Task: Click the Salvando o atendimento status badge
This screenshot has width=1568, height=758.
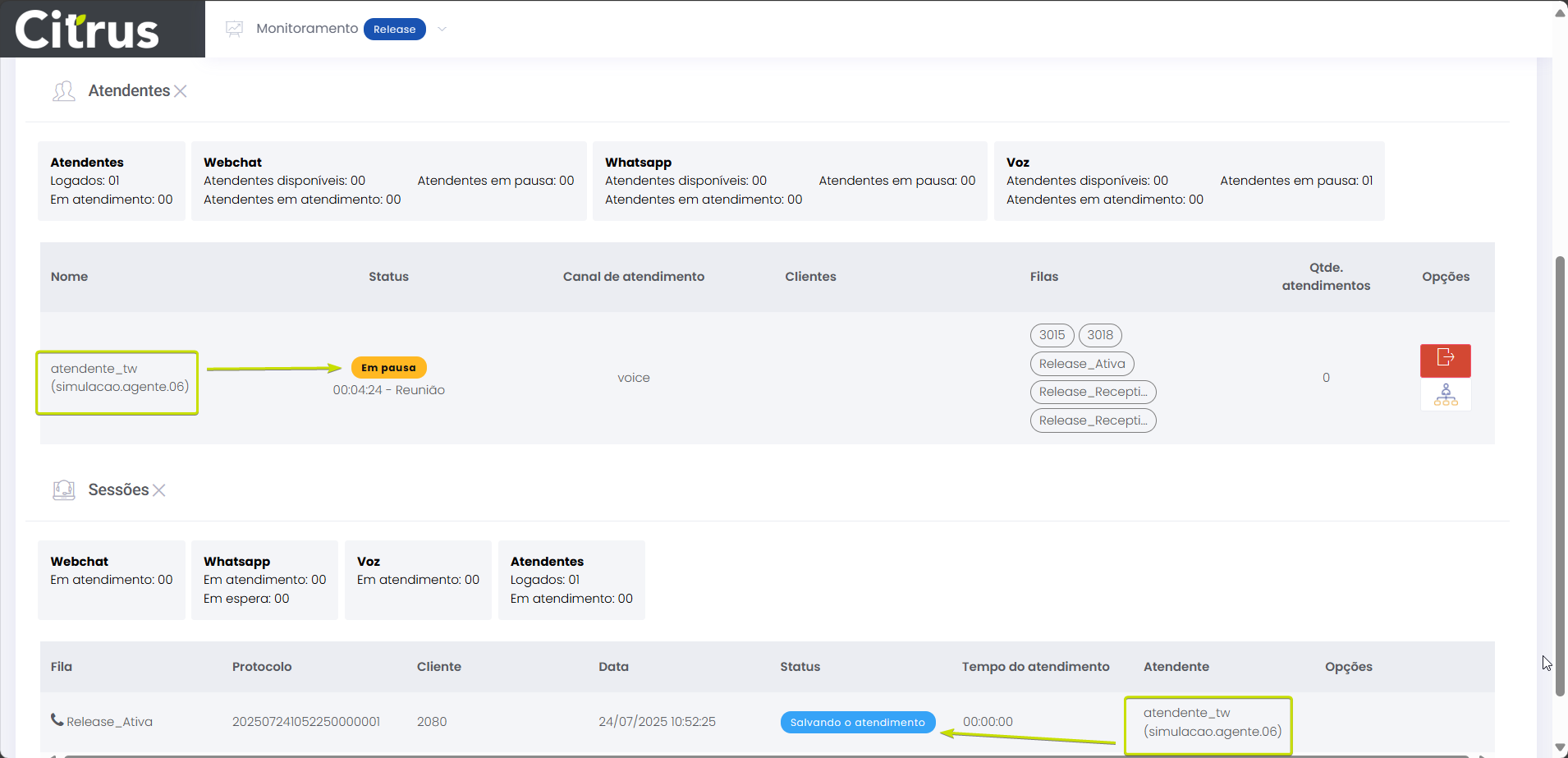Action: (x=857, y=723)
